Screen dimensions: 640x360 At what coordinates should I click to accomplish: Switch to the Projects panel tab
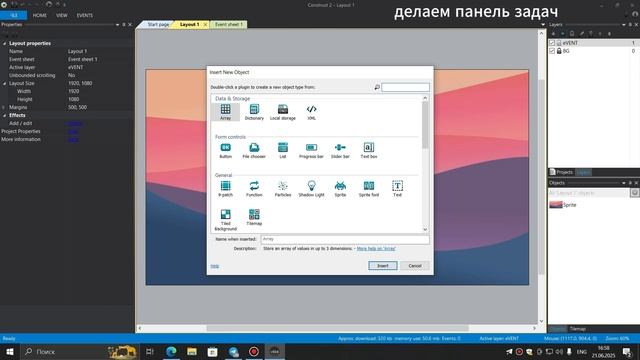tap(561, 172)
